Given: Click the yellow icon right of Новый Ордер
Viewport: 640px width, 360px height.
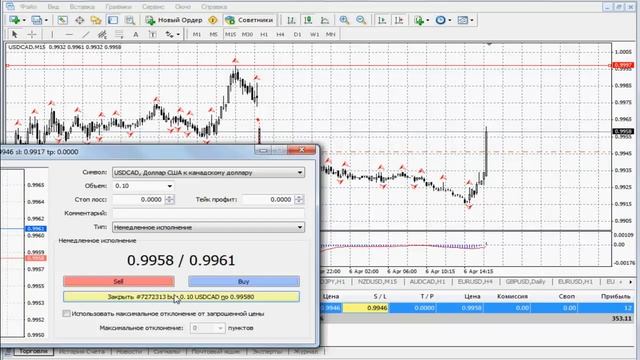Looking at the screenshot, I should (213, 20).
